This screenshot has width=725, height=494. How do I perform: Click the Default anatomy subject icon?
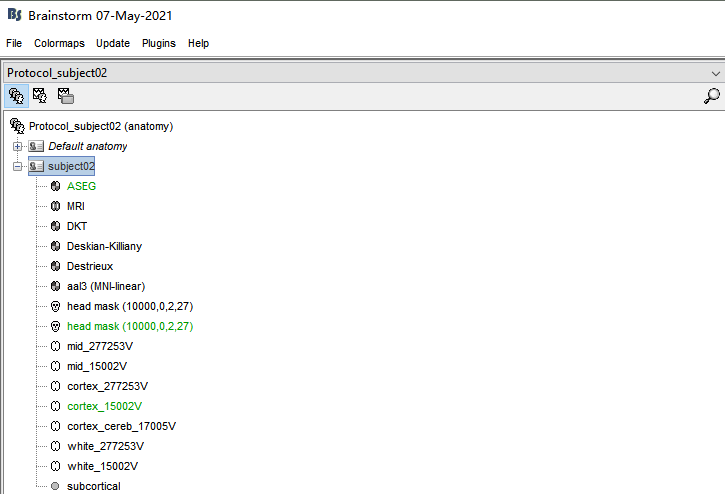click(x=36, y=146)
